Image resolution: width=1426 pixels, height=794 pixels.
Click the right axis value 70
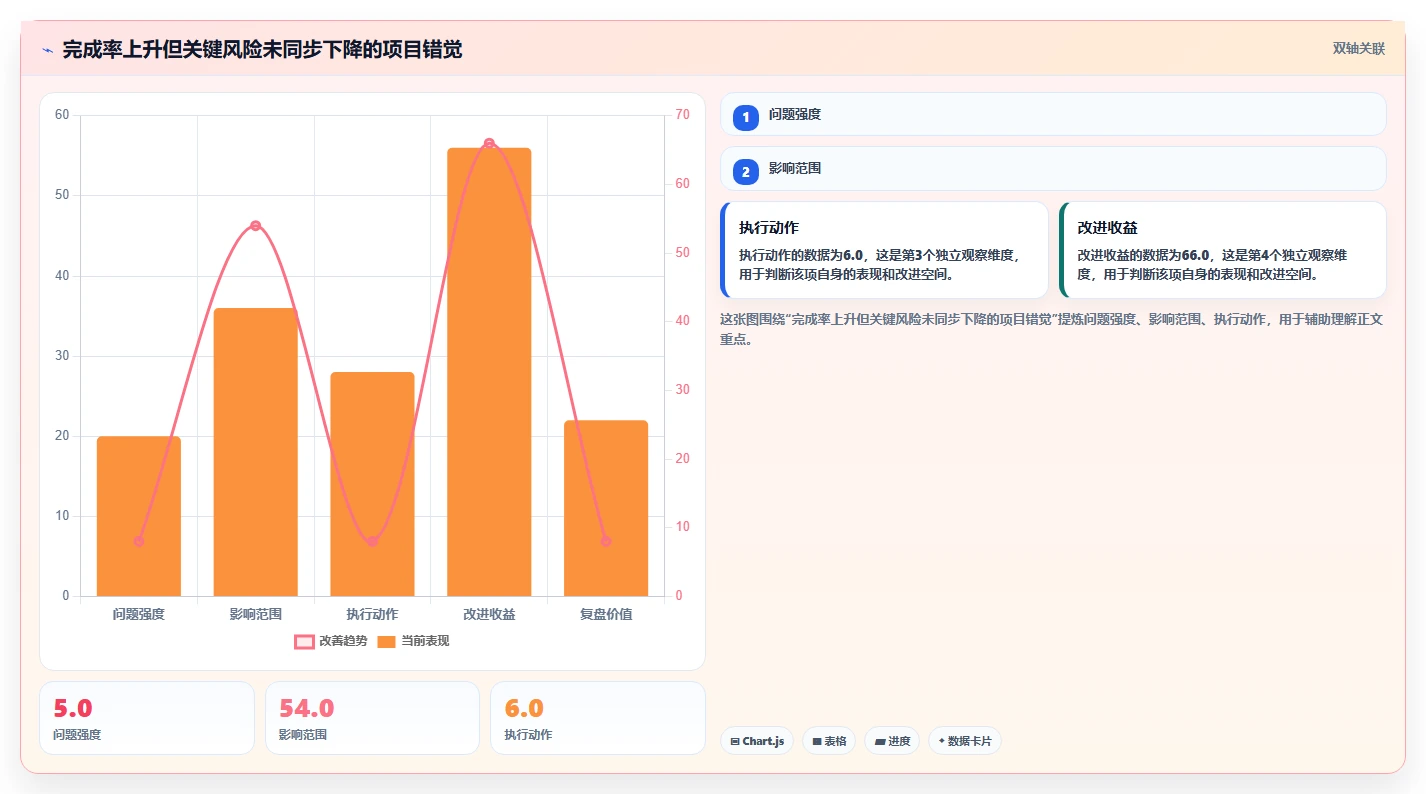pyautogui.click(x=683, y=115)
